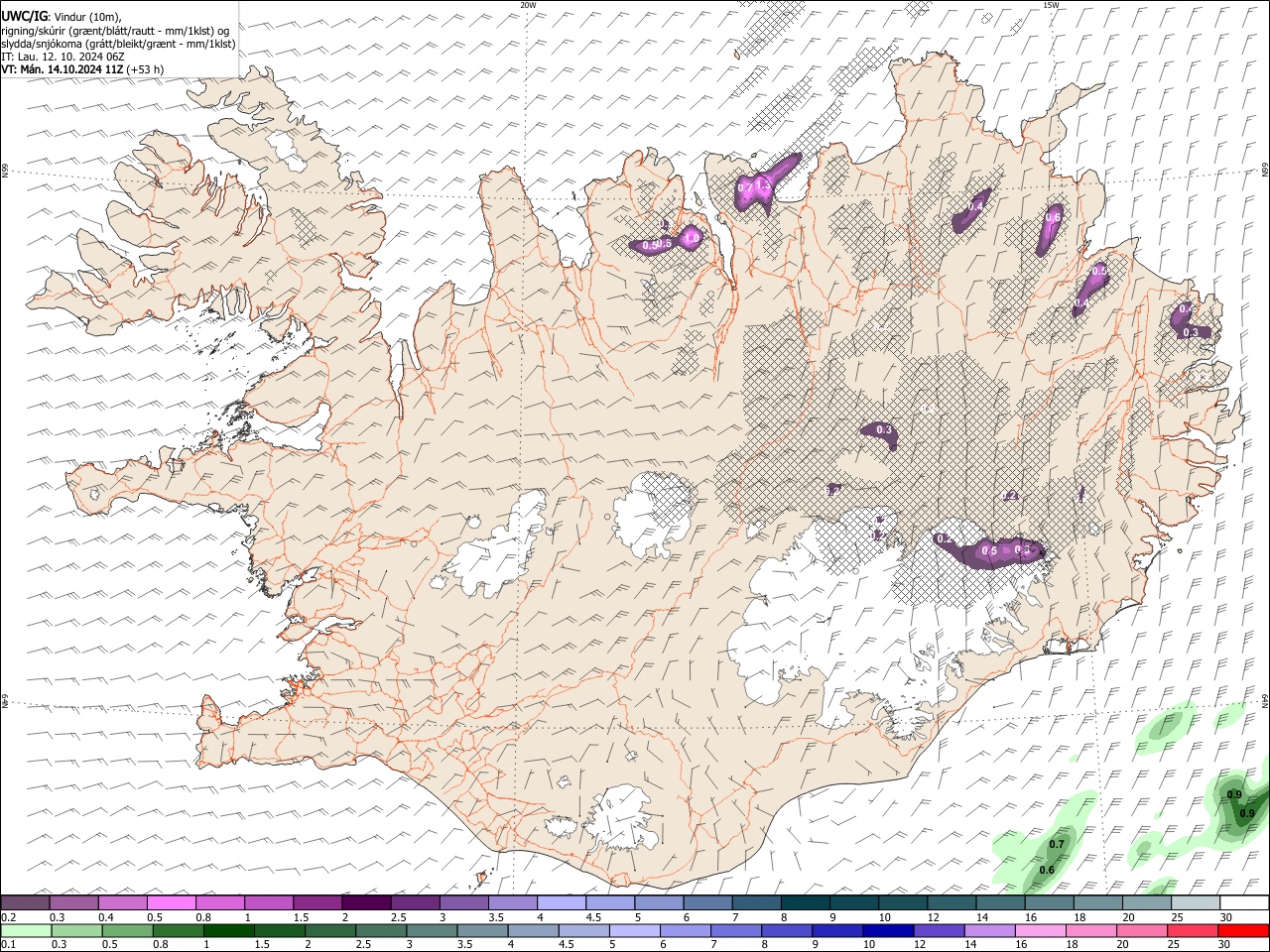
Task: Click the lavender snow swatch starting at 4
Action: click(562, 902)
